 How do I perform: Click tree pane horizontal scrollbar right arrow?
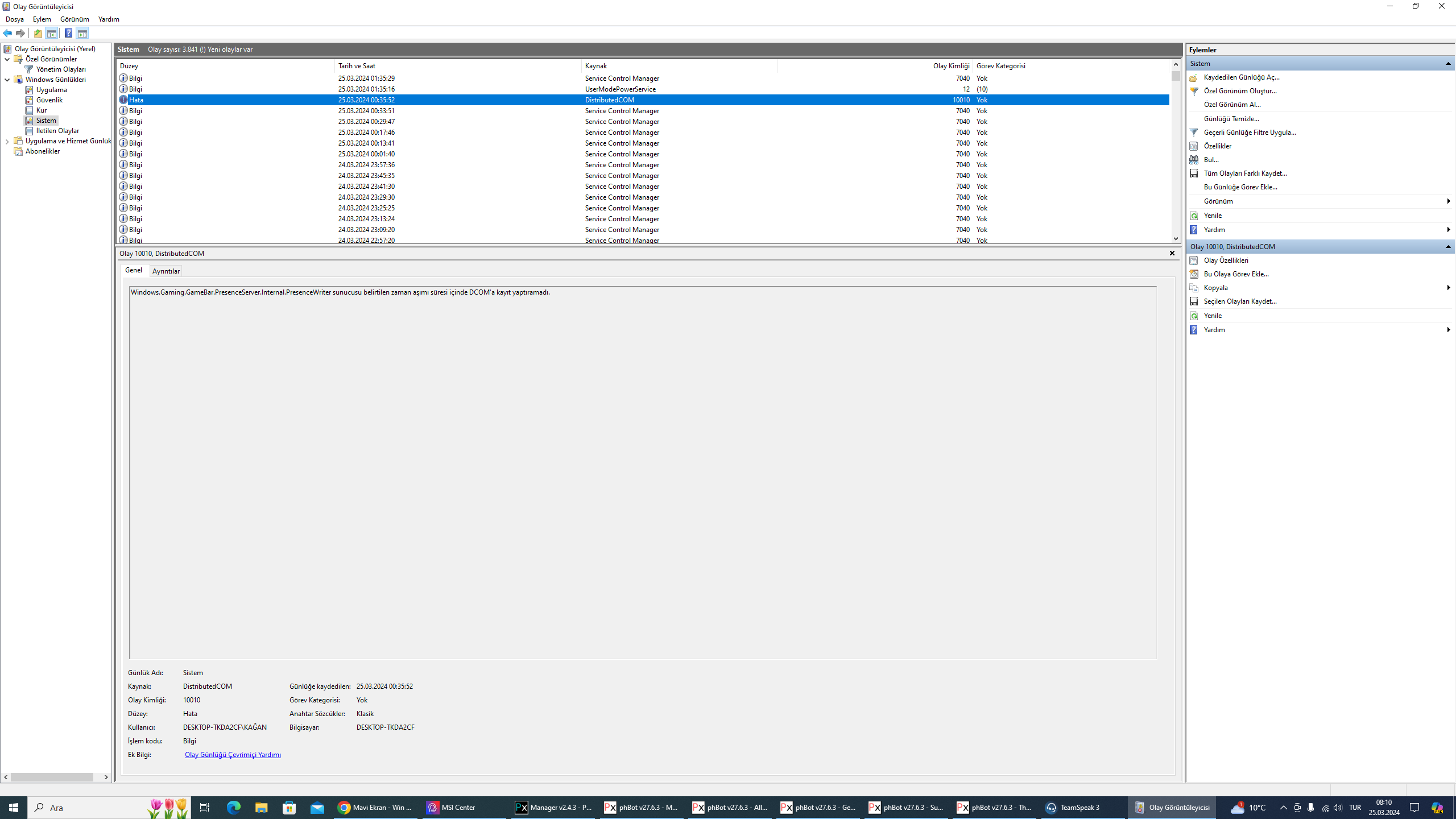pyautogui.click(x=106, y=777)
